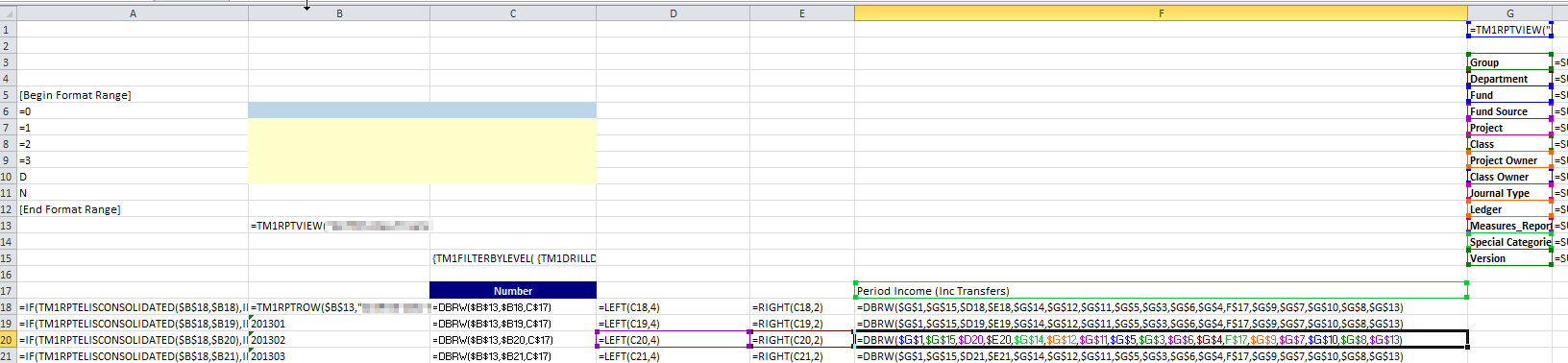Click the active colored DBRW formula in row 20
This screenshot has width=1568, height=363.
pyautogui.click(x=1161, y=340)
